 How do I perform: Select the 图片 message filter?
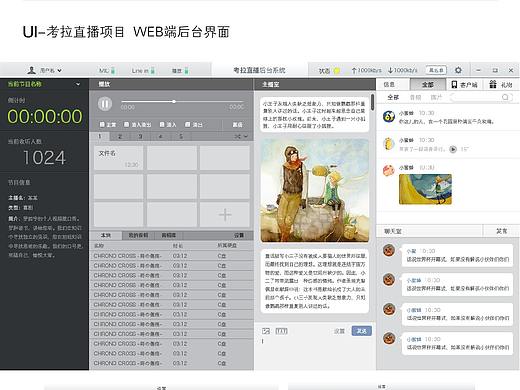[x=436, y=97]
